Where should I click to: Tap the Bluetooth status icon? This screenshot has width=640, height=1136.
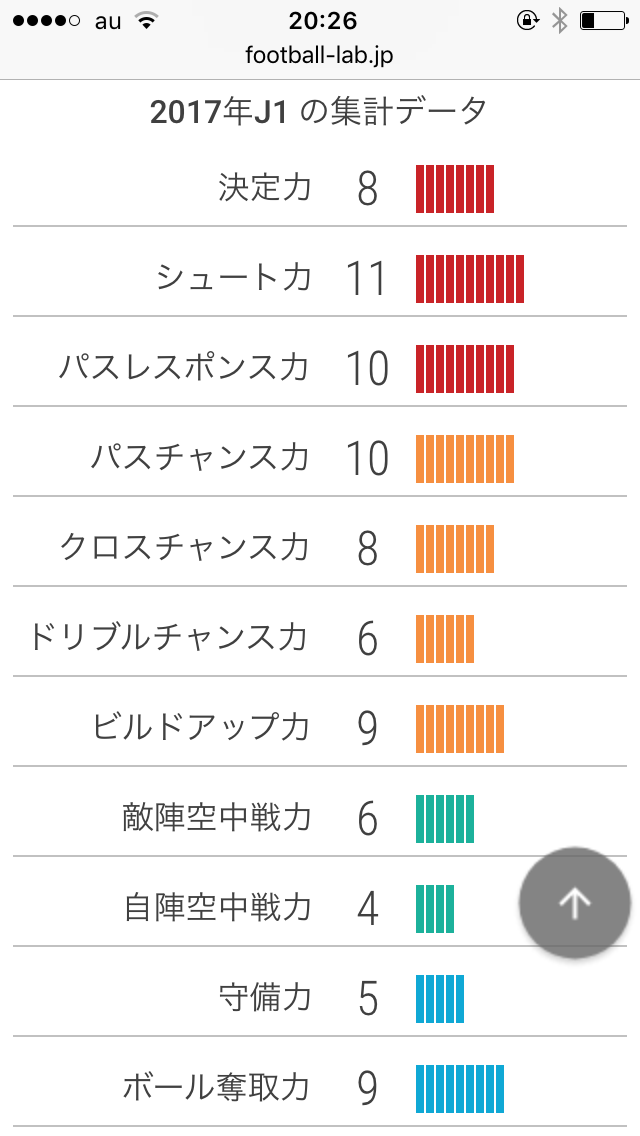tap(559, 20)
